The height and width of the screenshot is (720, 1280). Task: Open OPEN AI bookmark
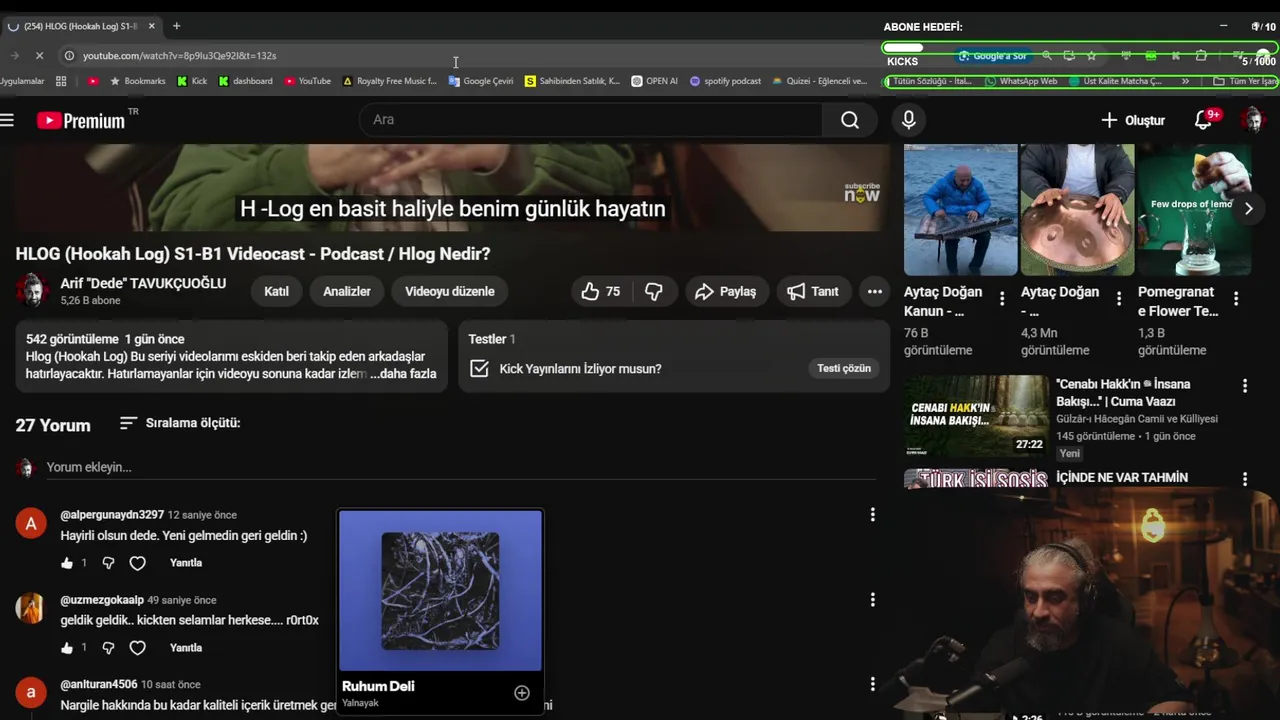pos(655,81)
